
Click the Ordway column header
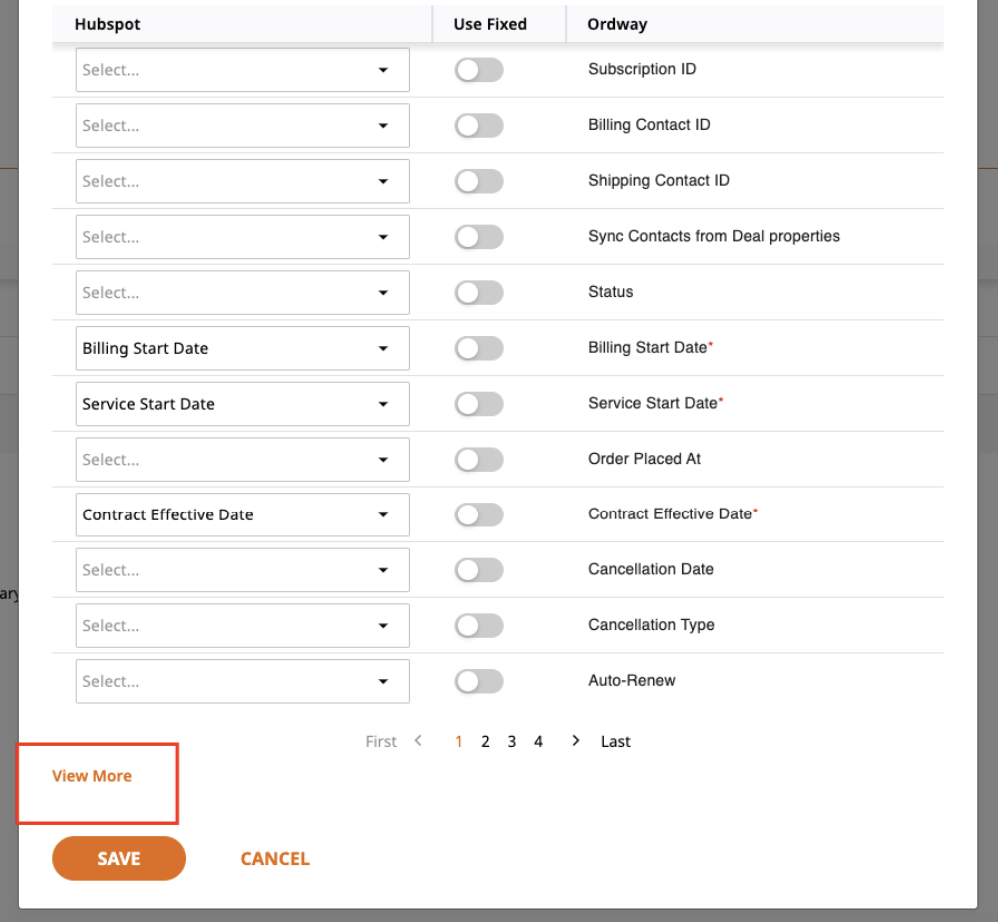click(x=617, y=24)
